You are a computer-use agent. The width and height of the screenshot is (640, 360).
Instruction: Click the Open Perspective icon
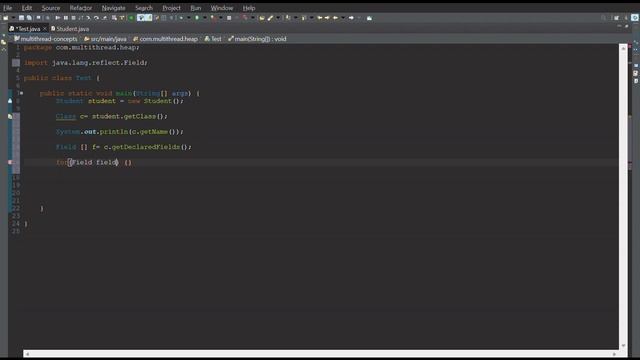tap(616, 18)
